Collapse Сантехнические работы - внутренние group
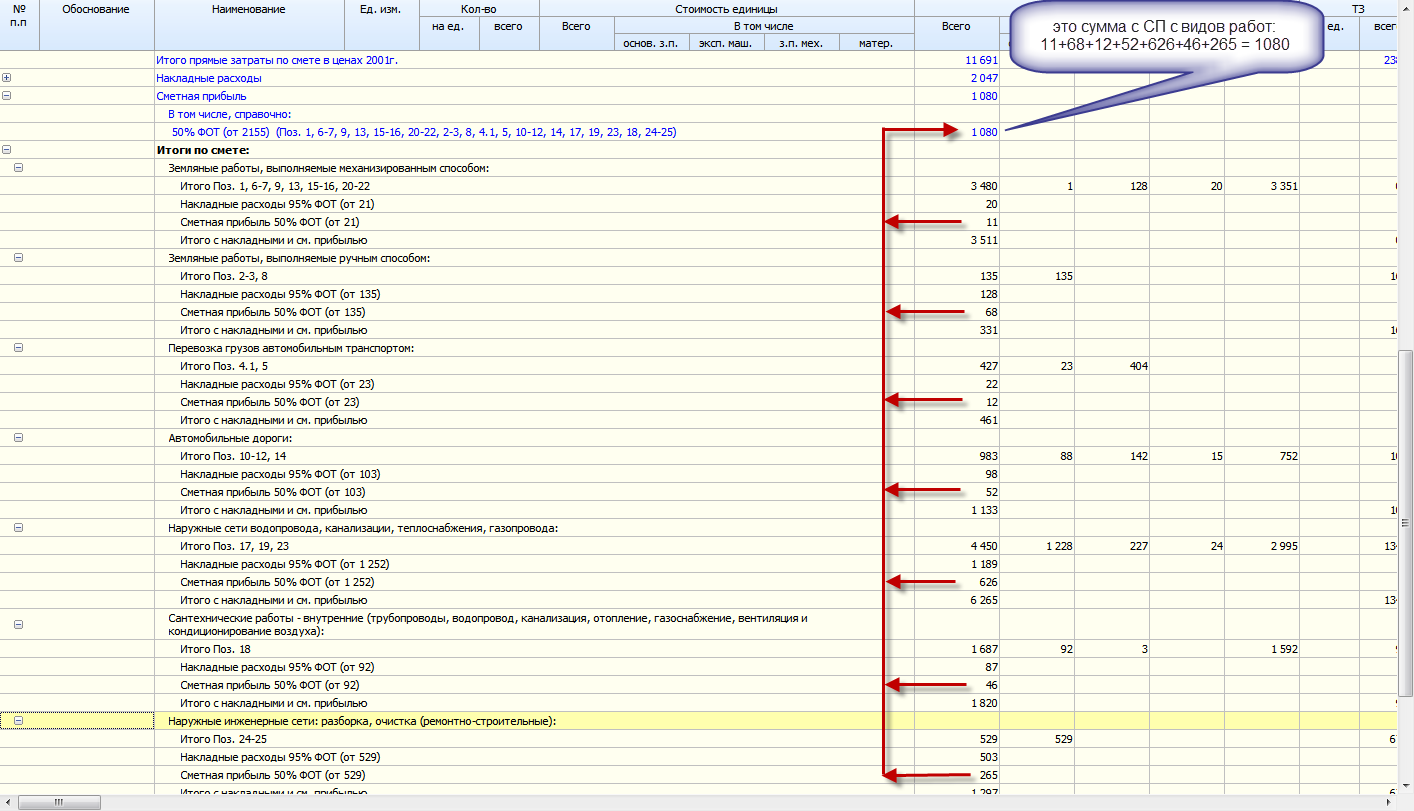1414x811 pixels. click(18, 624)
